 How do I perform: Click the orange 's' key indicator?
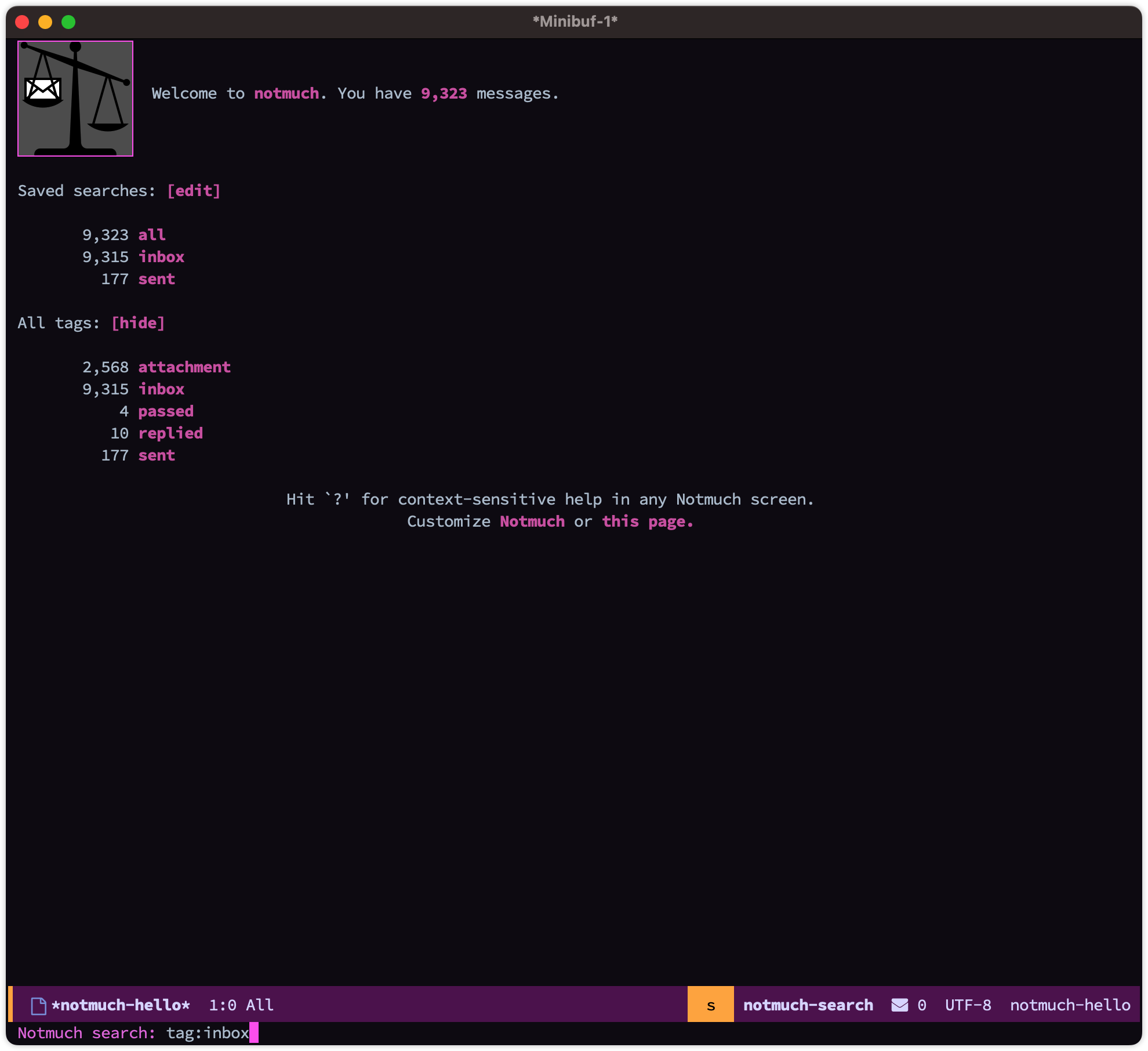coord(711,1004)
